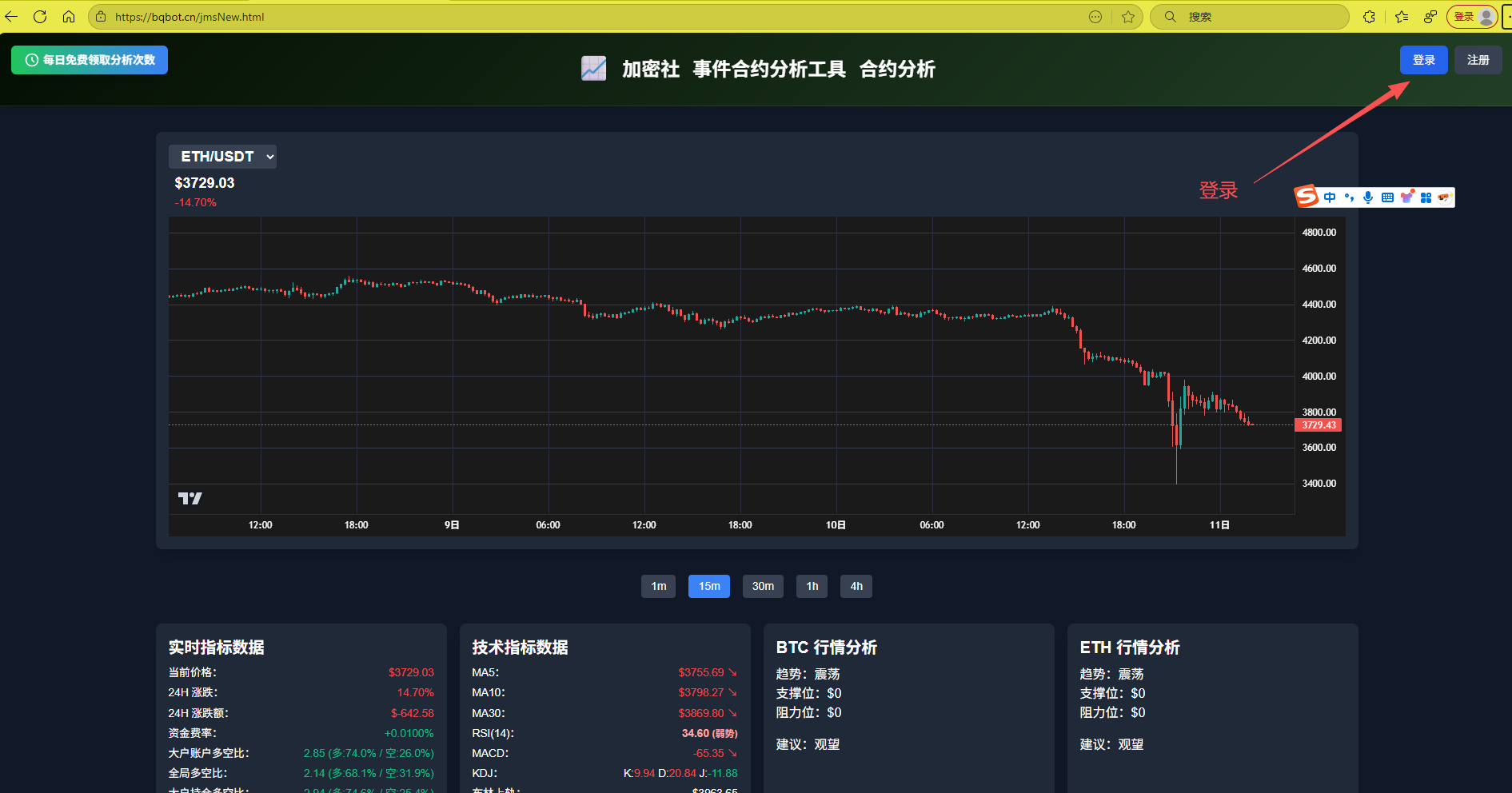Select the 4h timeframe tab

(856, 587)
